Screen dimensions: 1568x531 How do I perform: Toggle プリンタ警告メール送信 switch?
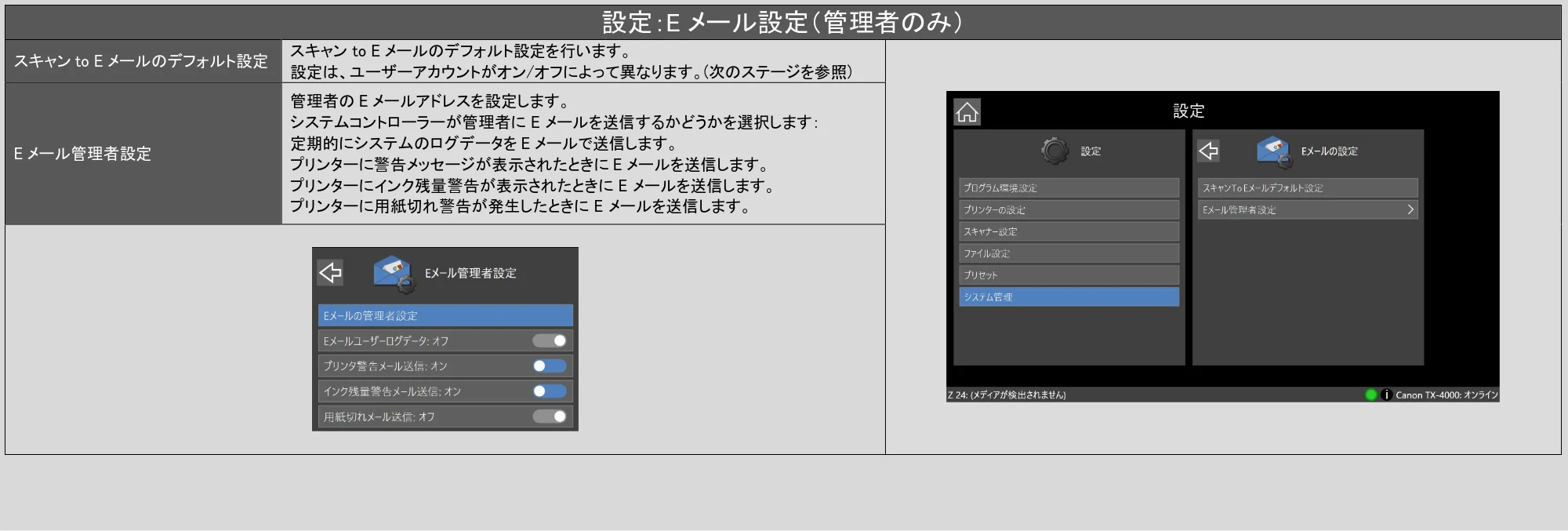550,366
